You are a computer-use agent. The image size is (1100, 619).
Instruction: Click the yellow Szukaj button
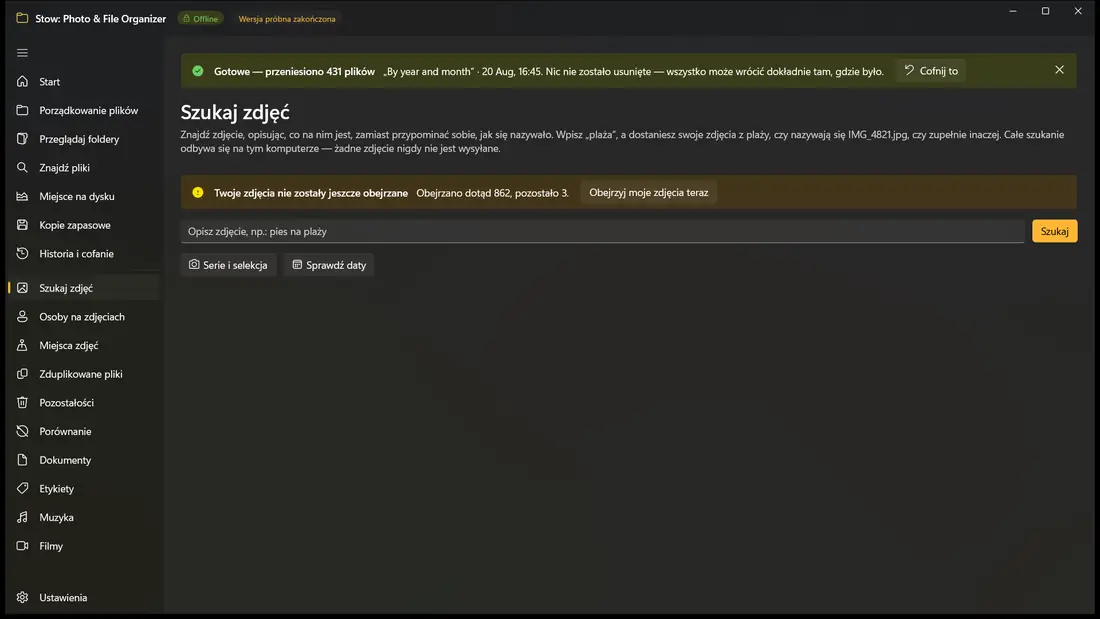[x=1054, y=231]
